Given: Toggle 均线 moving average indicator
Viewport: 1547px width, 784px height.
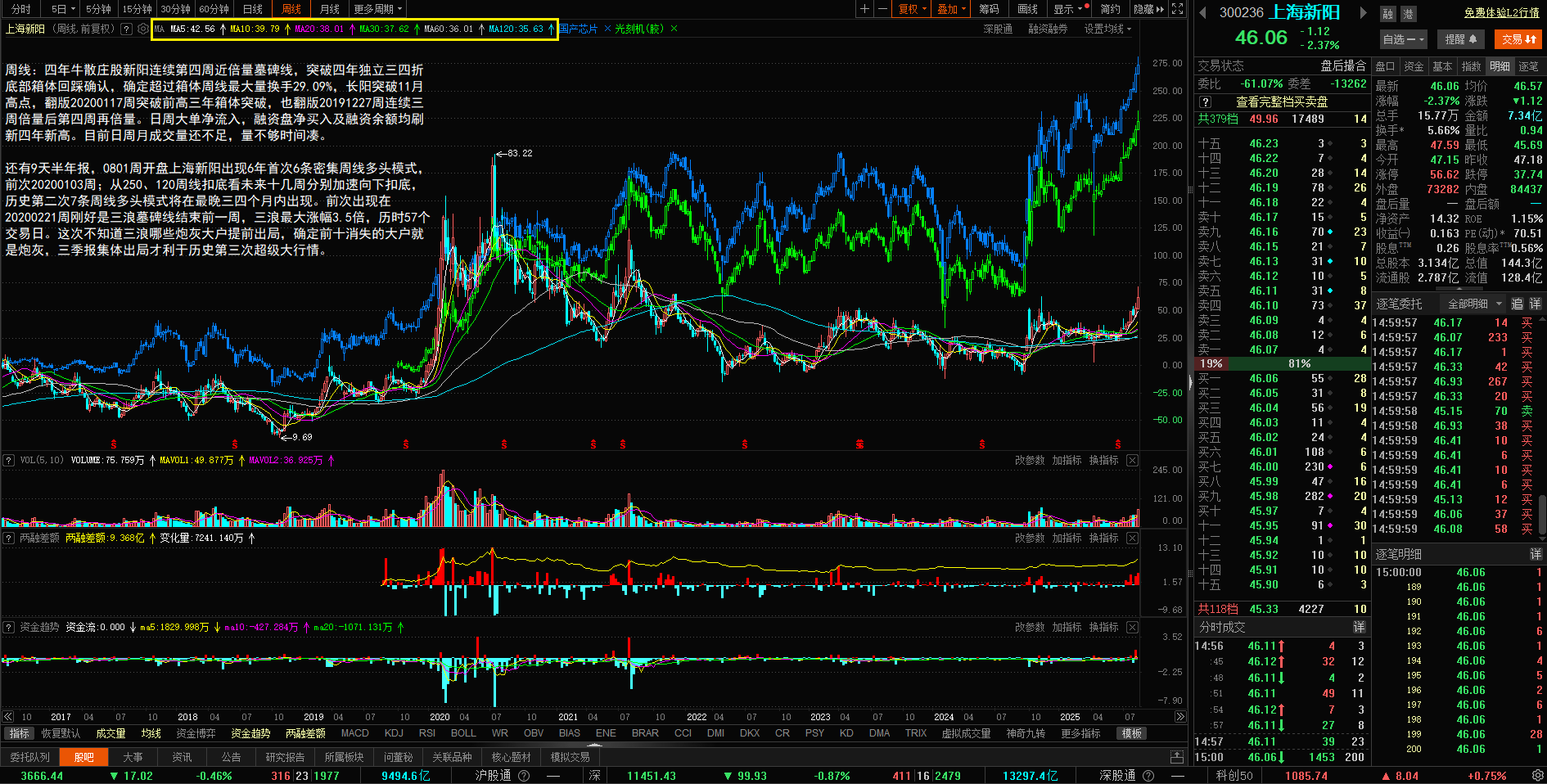Looking at the screenshot, I should (x=151, y=733).
